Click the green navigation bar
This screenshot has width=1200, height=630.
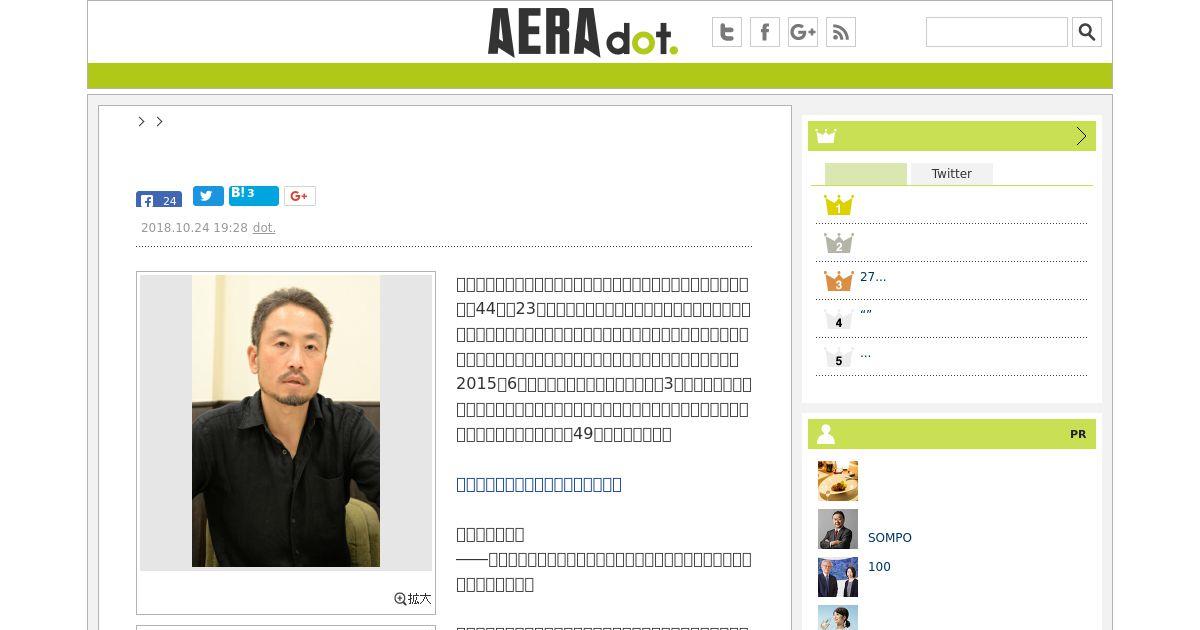click(600, 76)
